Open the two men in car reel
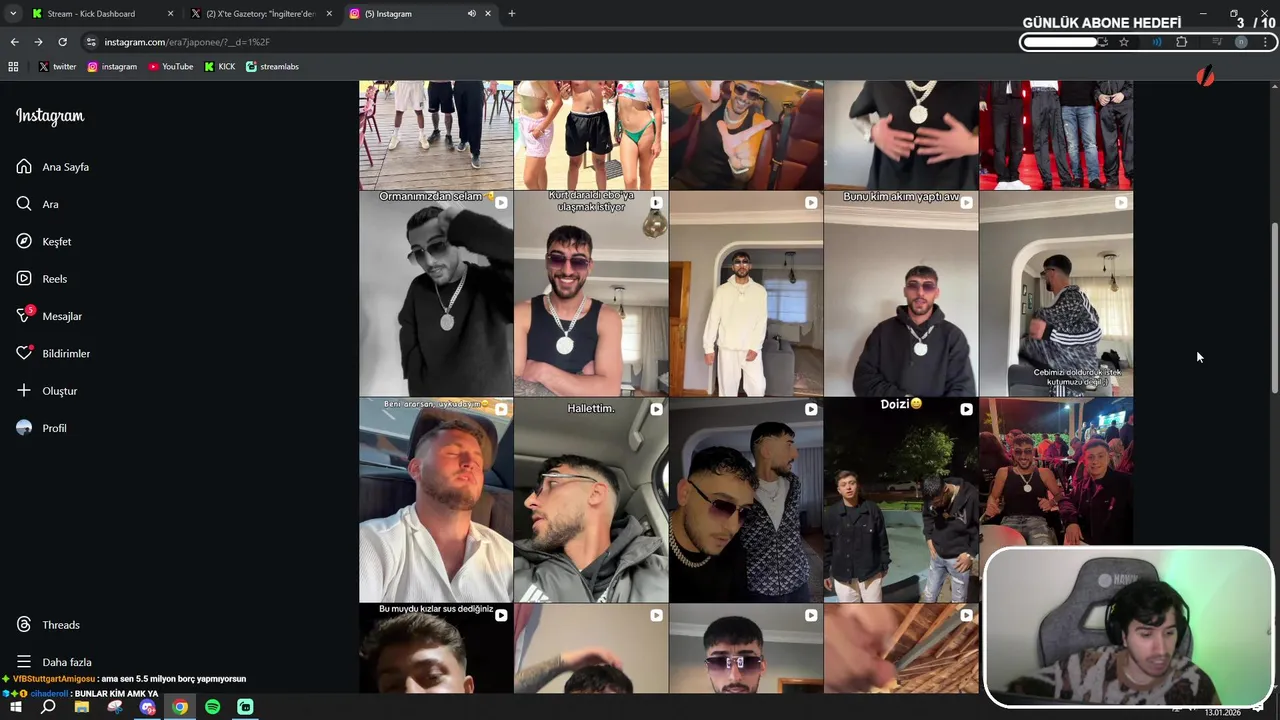Image resolution: width=1280 pixels, height=720 pixels. [746, 500]
